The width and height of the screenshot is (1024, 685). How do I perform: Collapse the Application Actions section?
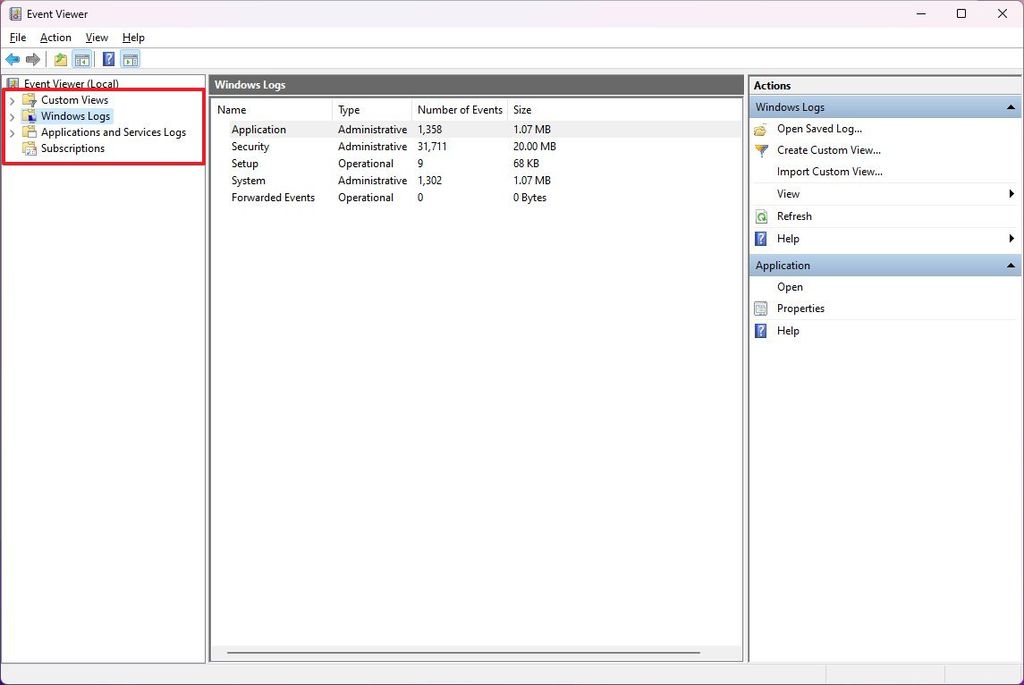coord(1010,265)
